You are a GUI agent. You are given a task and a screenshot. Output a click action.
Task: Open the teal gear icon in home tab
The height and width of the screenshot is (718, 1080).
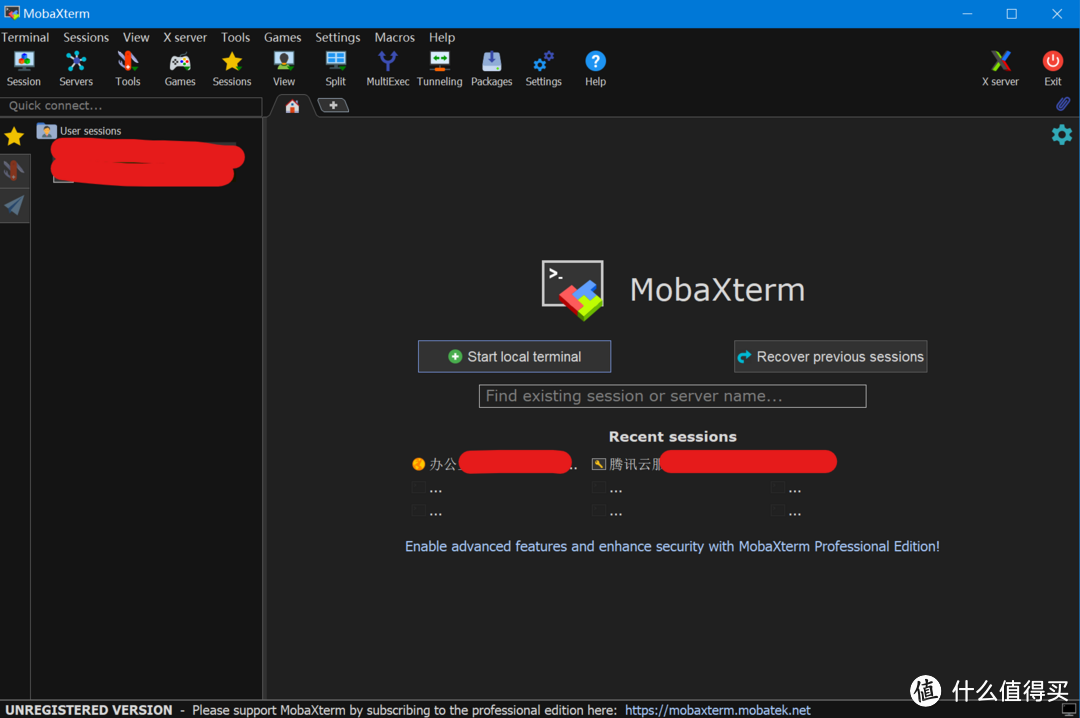pyautogui.click(x=1061, y=134)
